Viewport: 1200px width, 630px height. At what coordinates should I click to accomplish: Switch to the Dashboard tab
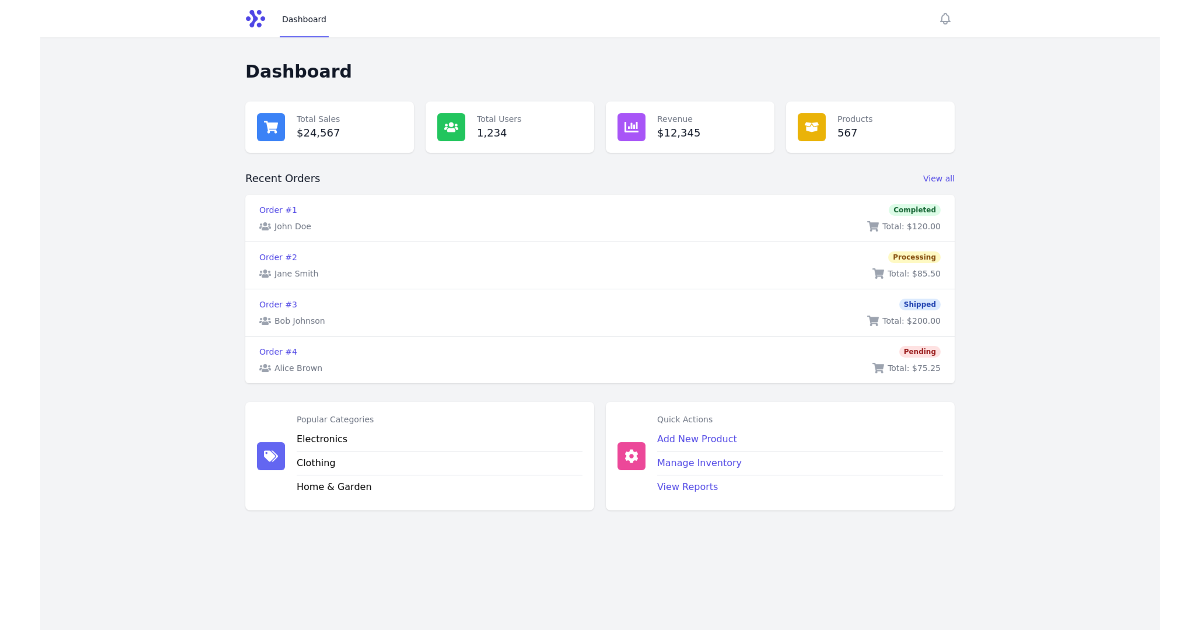304,18
